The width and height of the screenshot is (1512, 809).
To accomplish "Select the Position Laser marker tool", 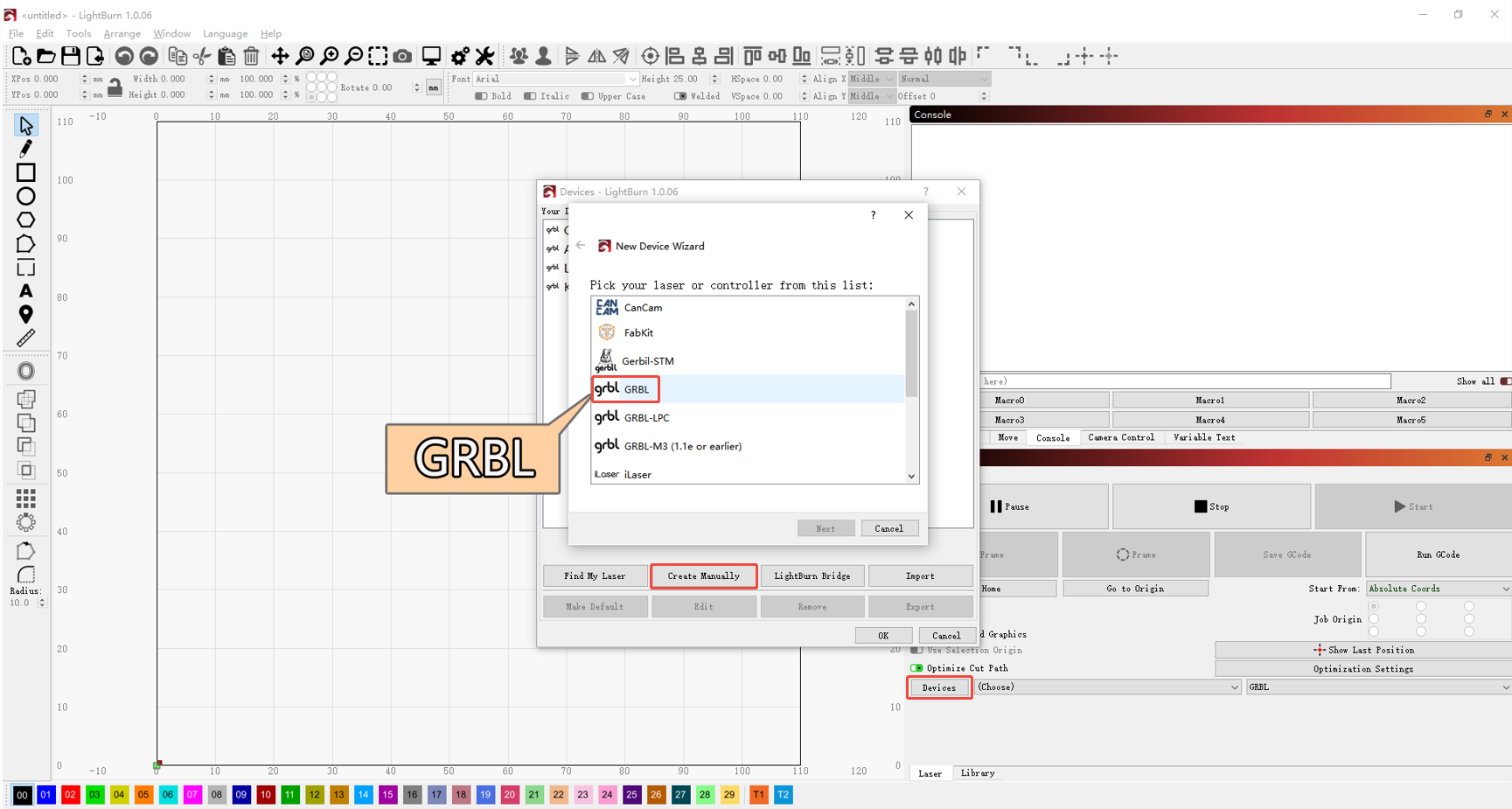I will coord(26,315).
